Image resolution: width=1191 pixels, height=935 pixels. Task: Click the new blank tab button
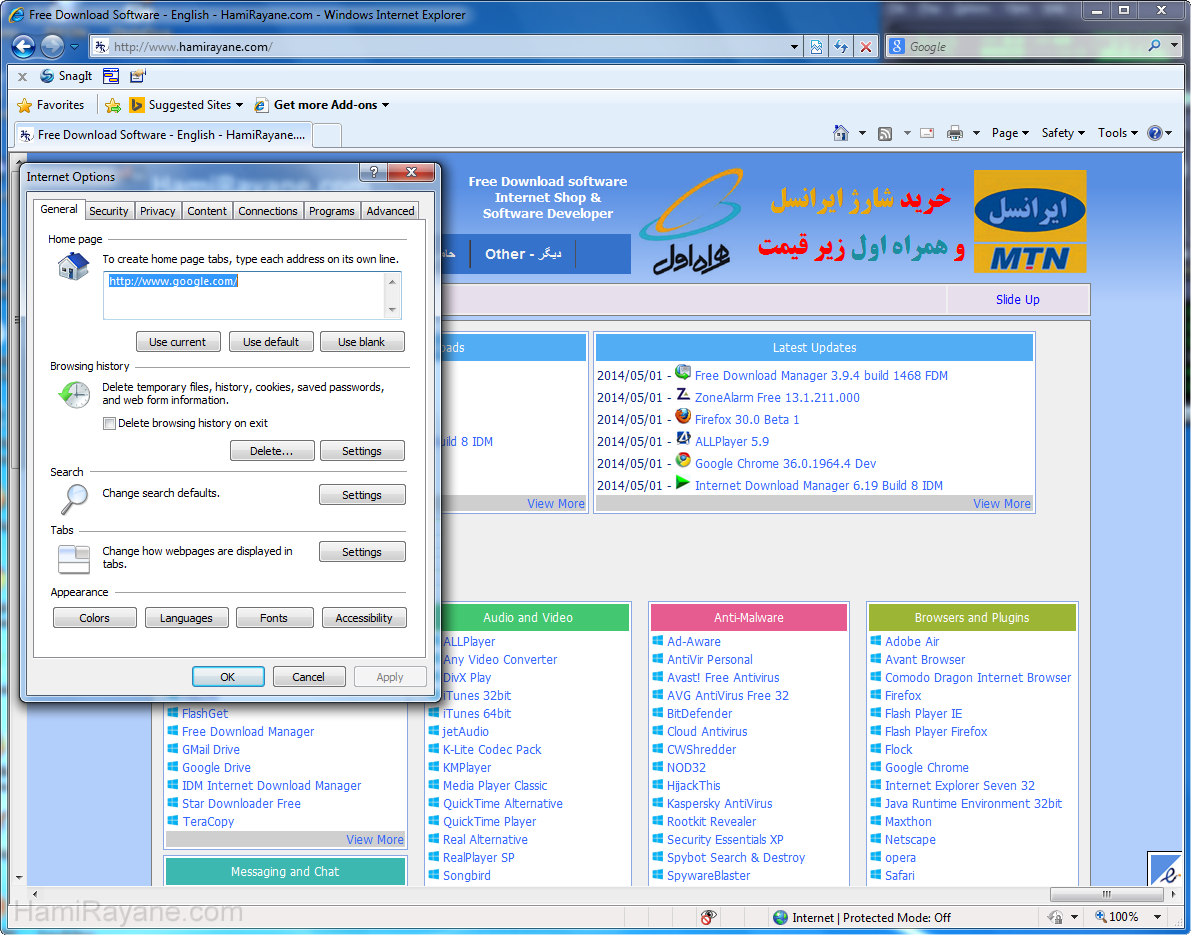coord(327,135)
